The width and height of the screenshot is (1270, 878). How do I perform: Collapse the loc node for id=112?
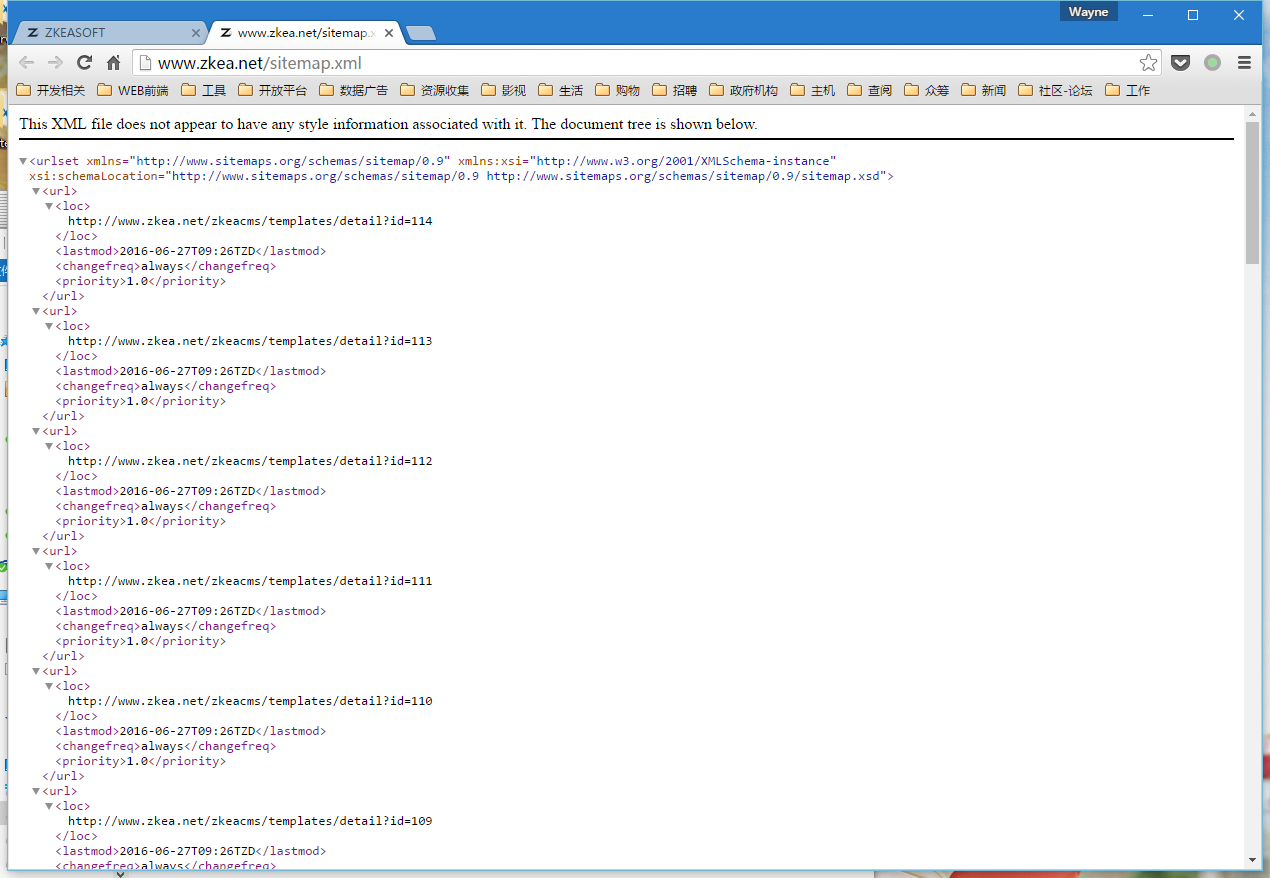coord(49,446)
